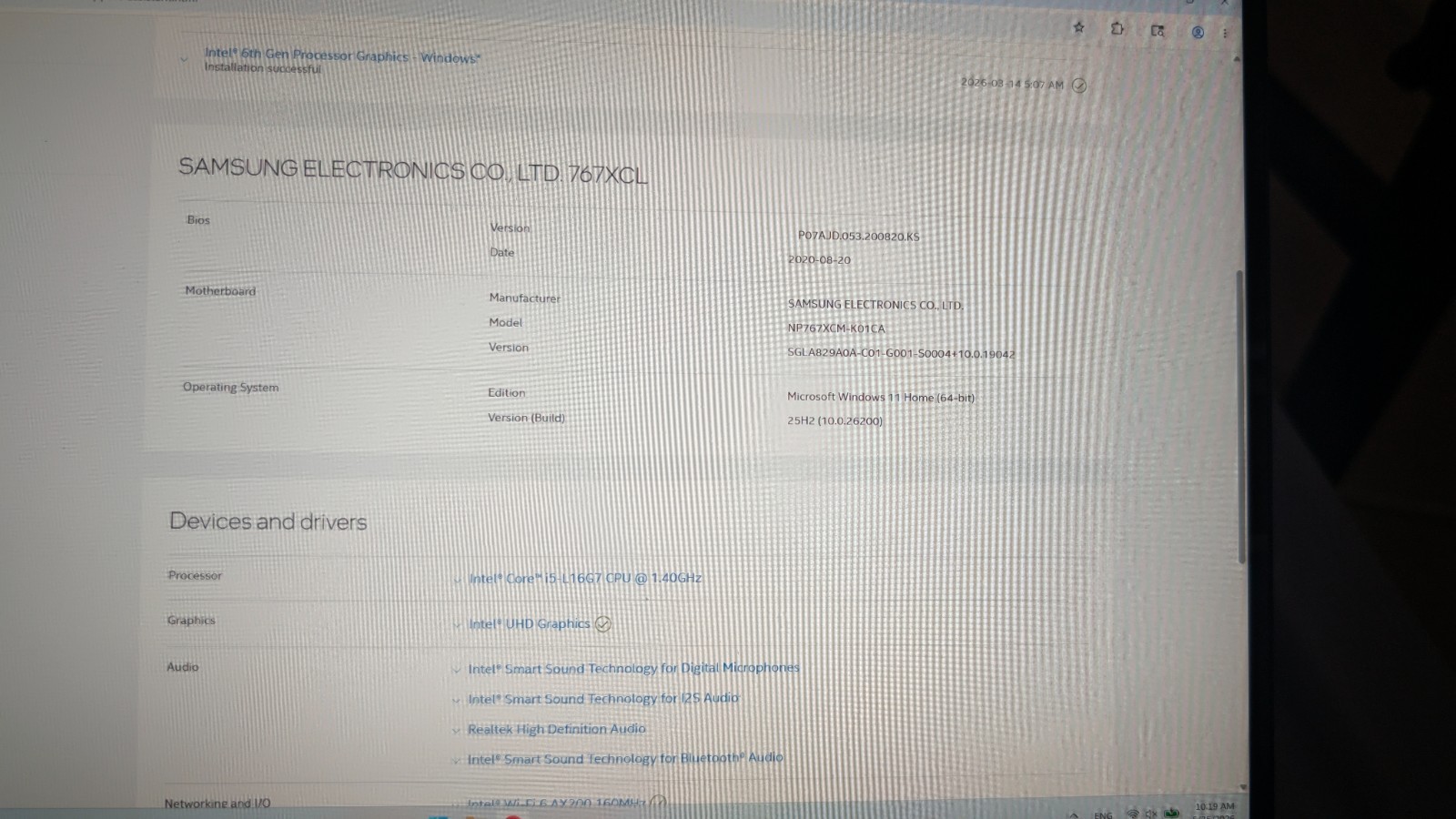Click the motherboard Manufacturer field label

pos(525,298)
